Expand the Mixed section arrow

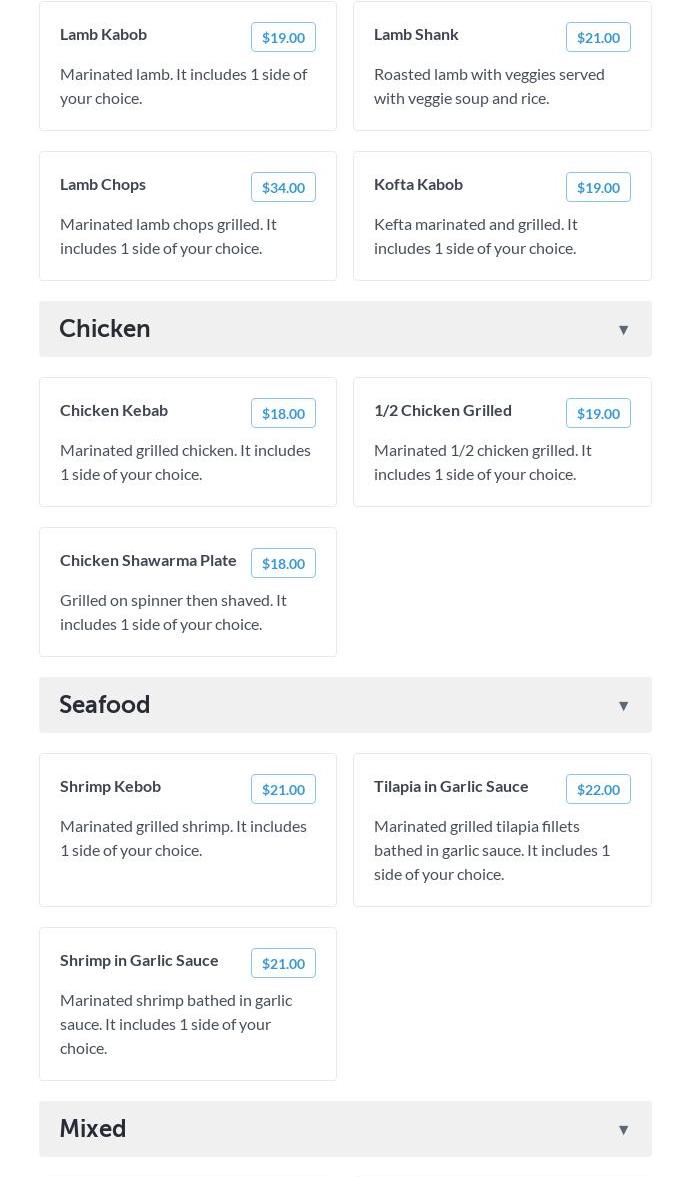pos(622,1130)
